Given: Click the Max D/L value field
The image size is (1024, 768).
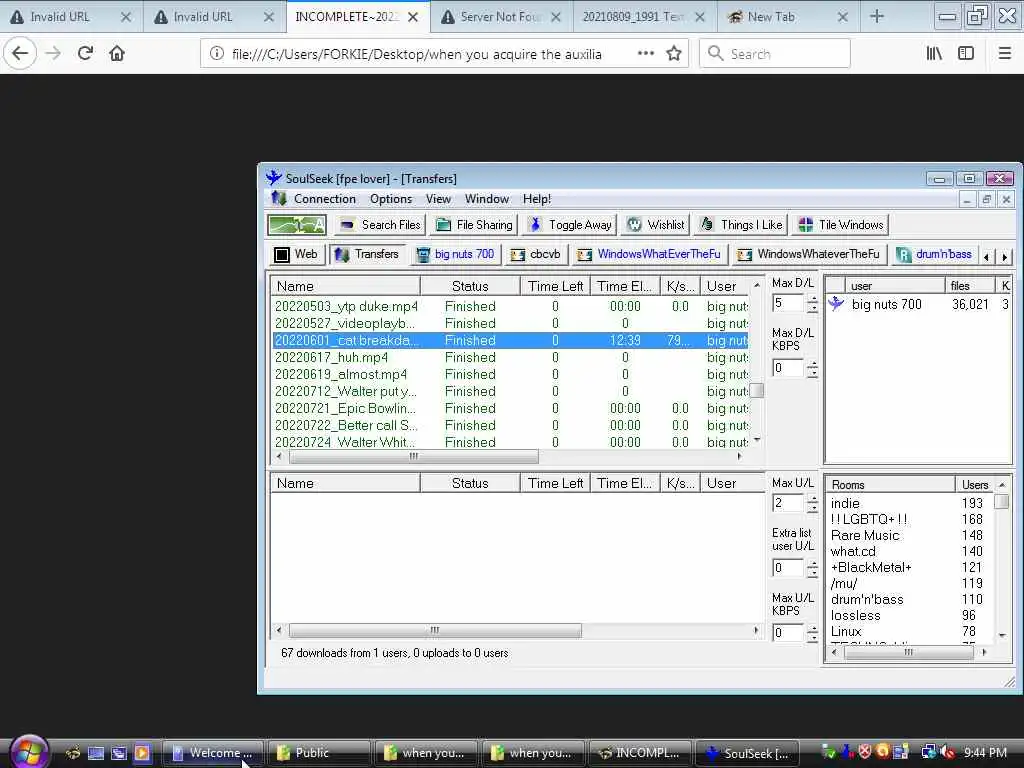Looking at the screenshot, I should [x=788, y=303].
